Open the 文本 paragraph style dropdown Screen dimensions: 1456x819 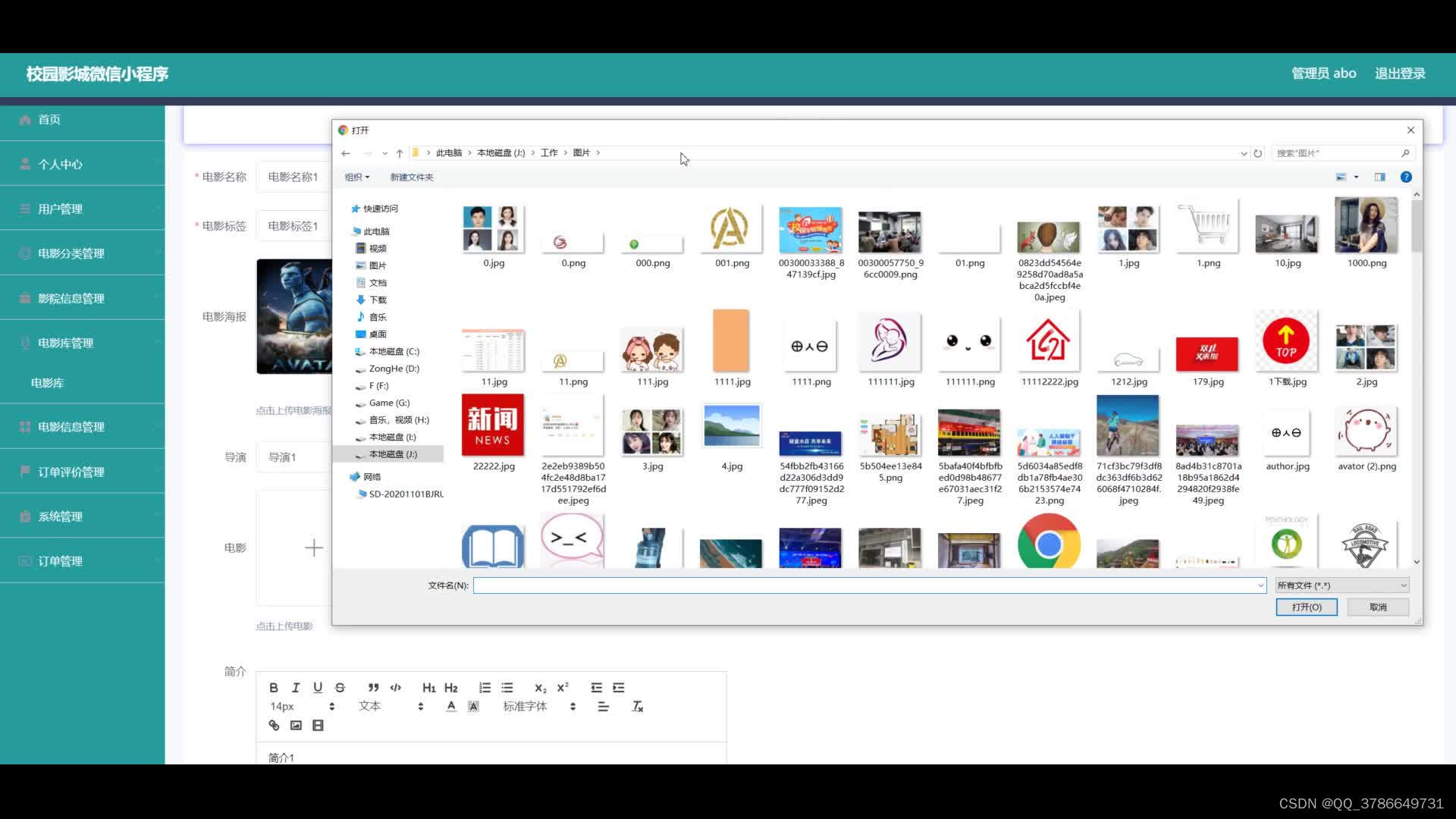coord(391,707)
